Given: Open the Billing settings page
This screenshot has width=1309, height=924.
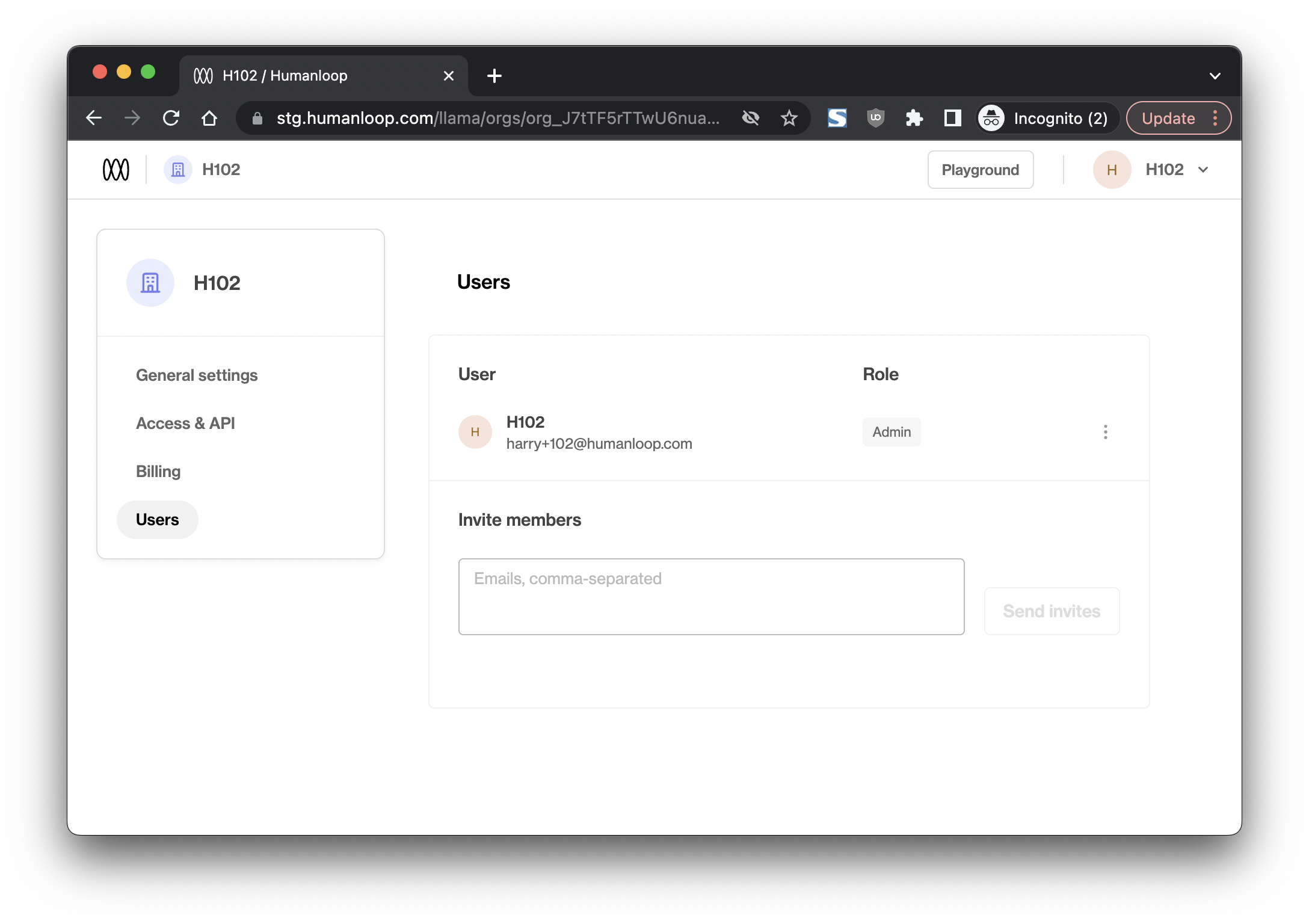Looking at the screenshot, I should [x=158, y=472].
